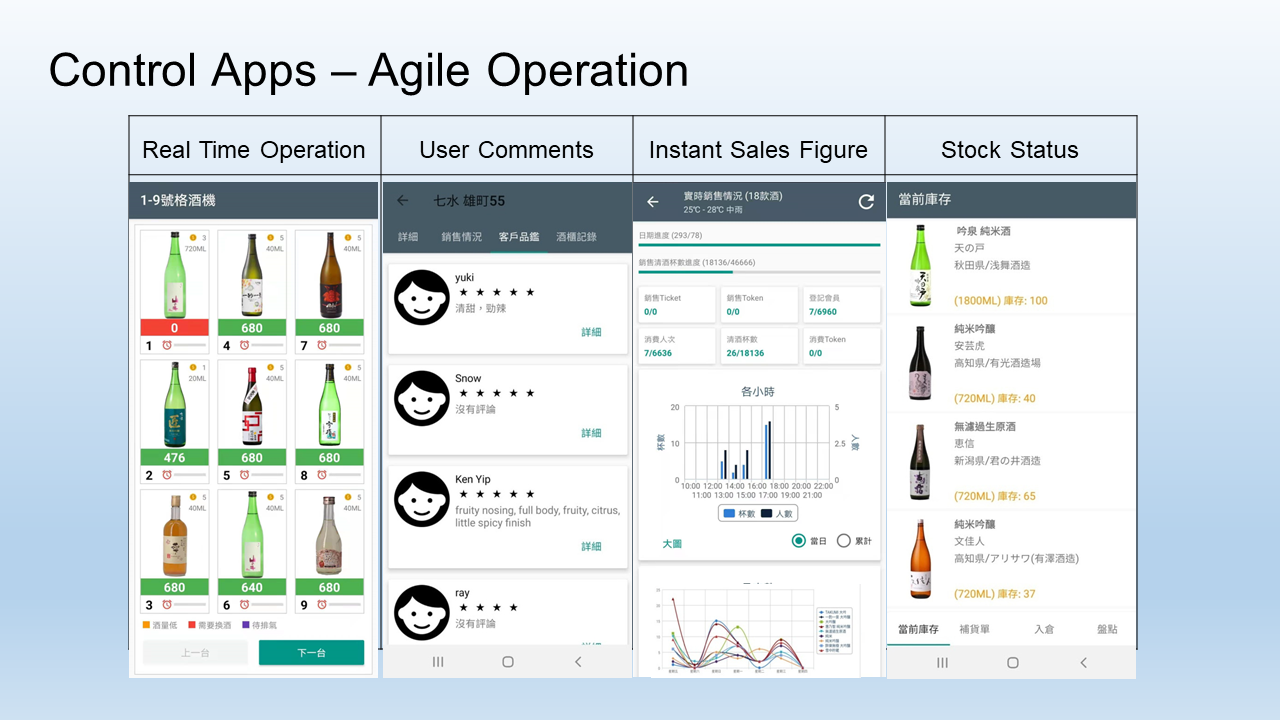Tap Snow's avatar icon in the comments list

421,398
